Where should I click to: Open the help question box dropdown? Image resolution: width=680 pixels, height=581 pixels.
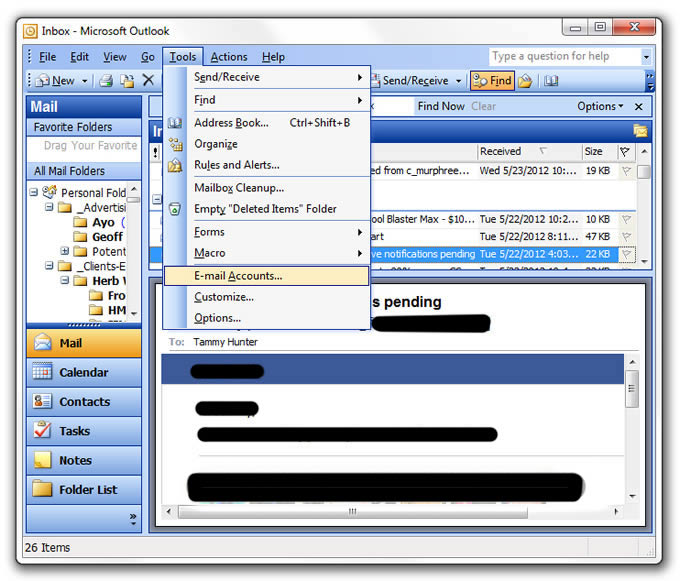click(x=646, y=57)
